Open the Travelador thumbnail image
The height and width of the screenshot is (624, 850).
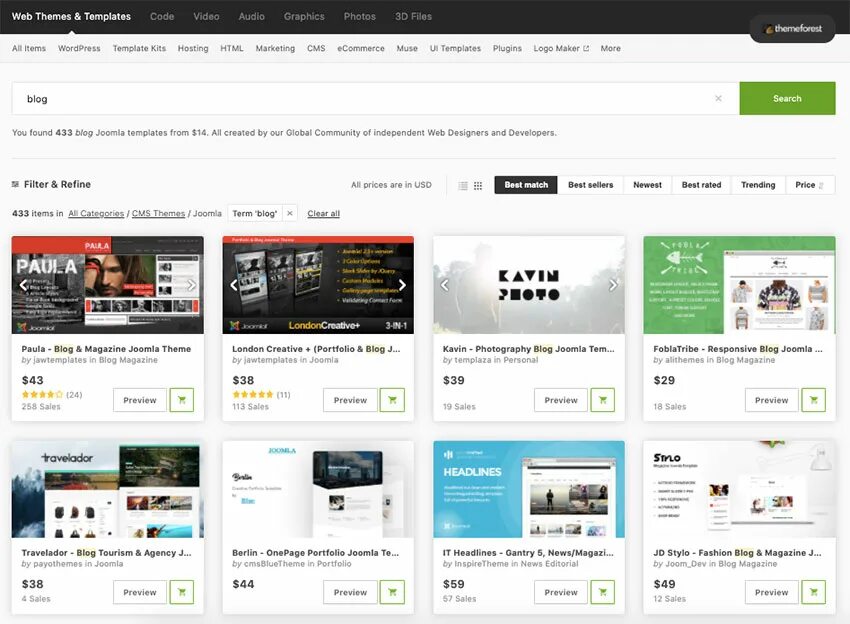pyautogui.click(x=108, y=489)
